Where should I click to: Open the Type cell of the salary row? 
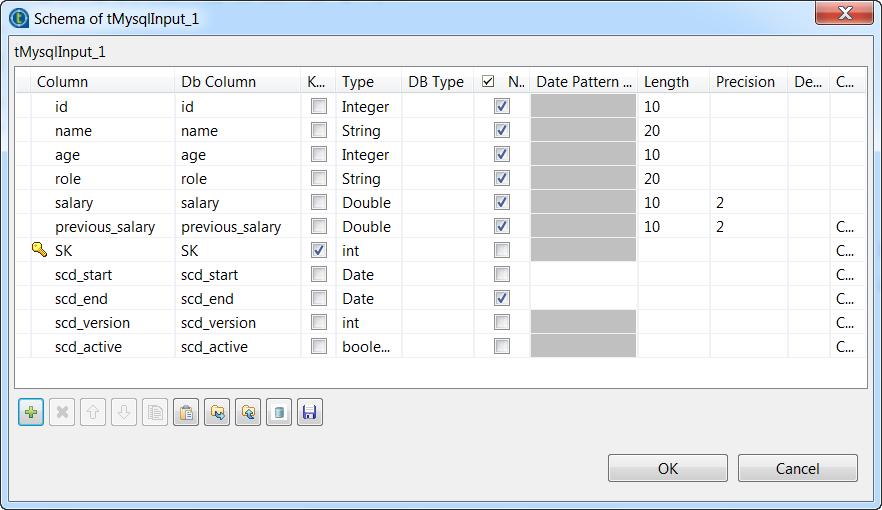pos(368,202)
